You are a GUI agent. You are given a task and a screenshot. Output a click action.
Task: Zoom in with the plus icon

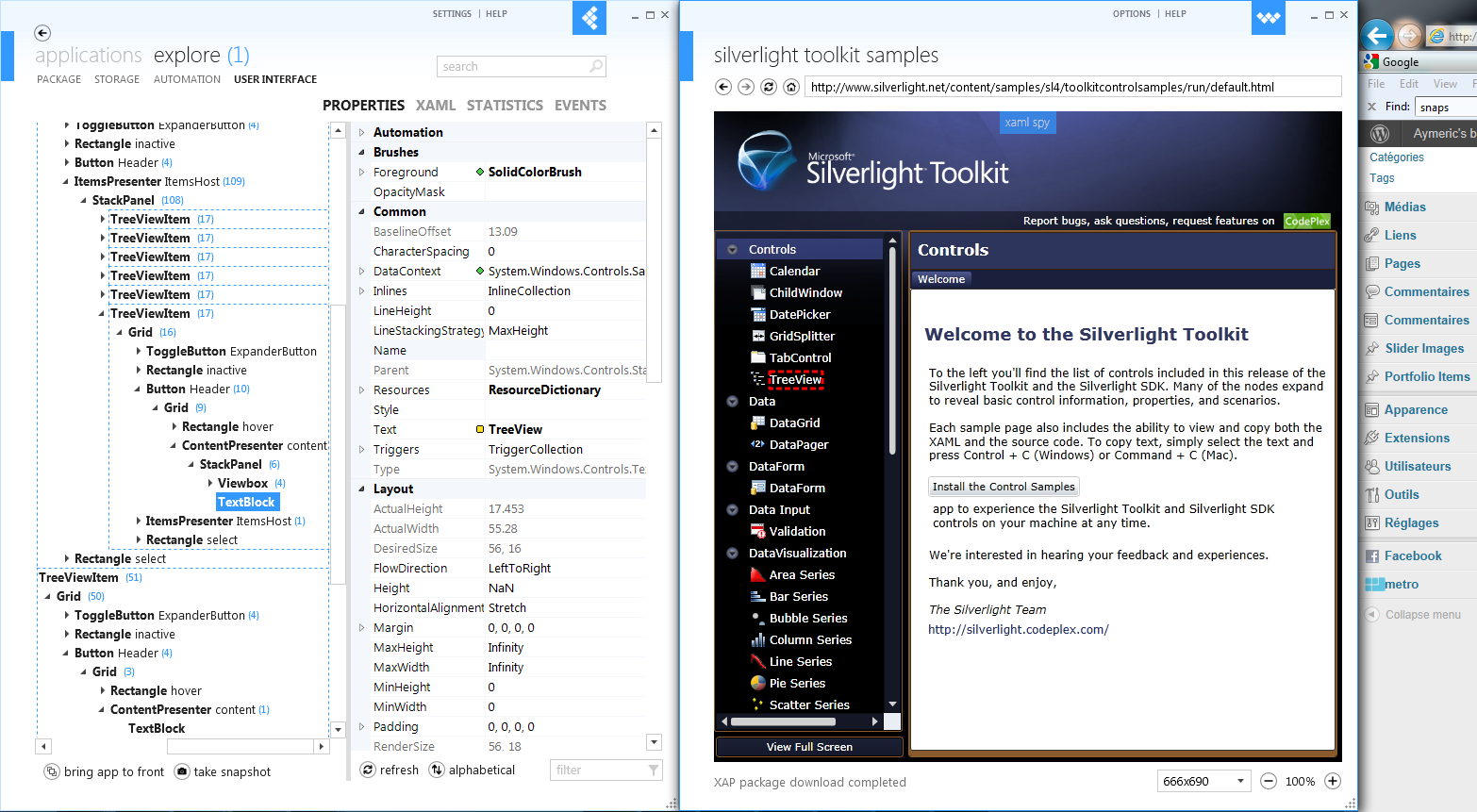1333,781
